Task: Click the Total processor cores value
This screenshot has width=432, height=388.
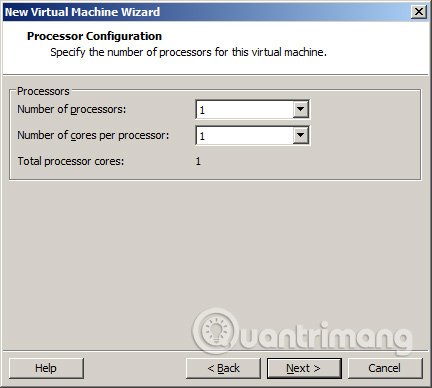Action: click(x=198, y=161)
